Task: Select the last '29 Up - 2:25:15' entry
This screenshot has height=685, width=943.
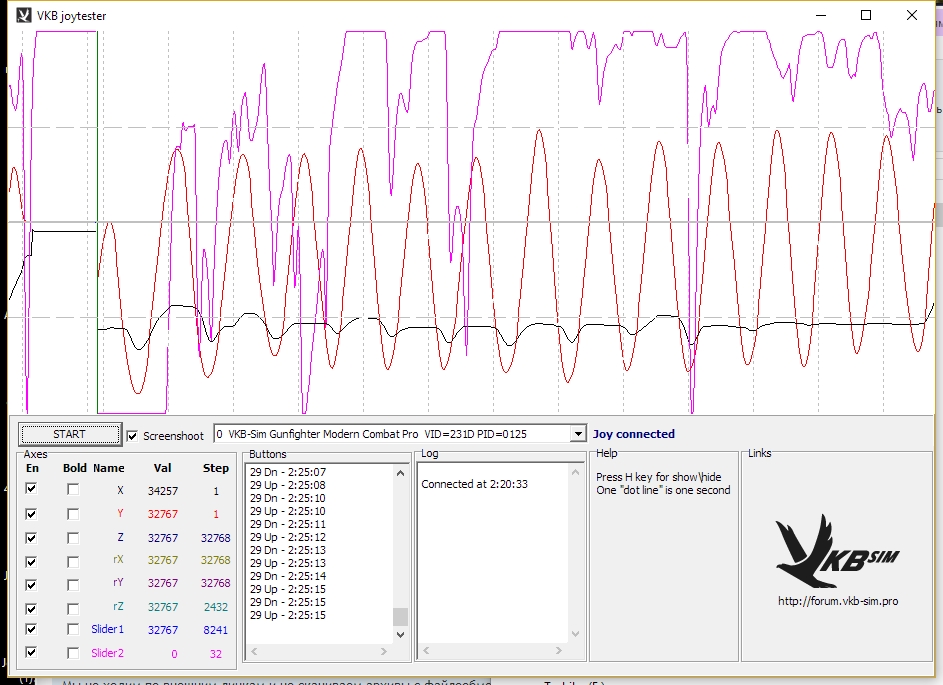Action: pyautogui.click(x=287, y=615)
